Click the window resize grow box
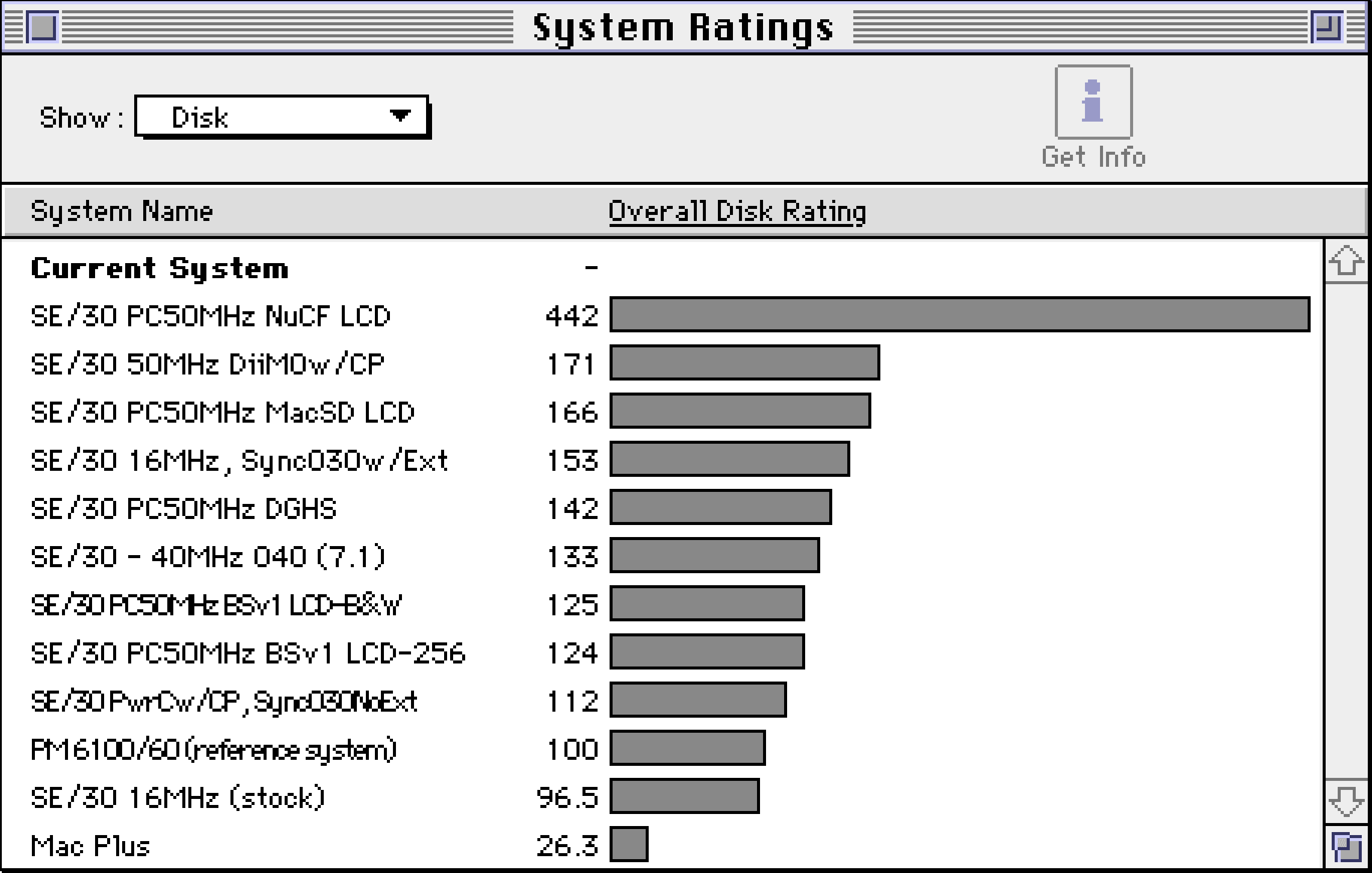The height and width of the screenshot is (873, 1372). [1346, 848]
